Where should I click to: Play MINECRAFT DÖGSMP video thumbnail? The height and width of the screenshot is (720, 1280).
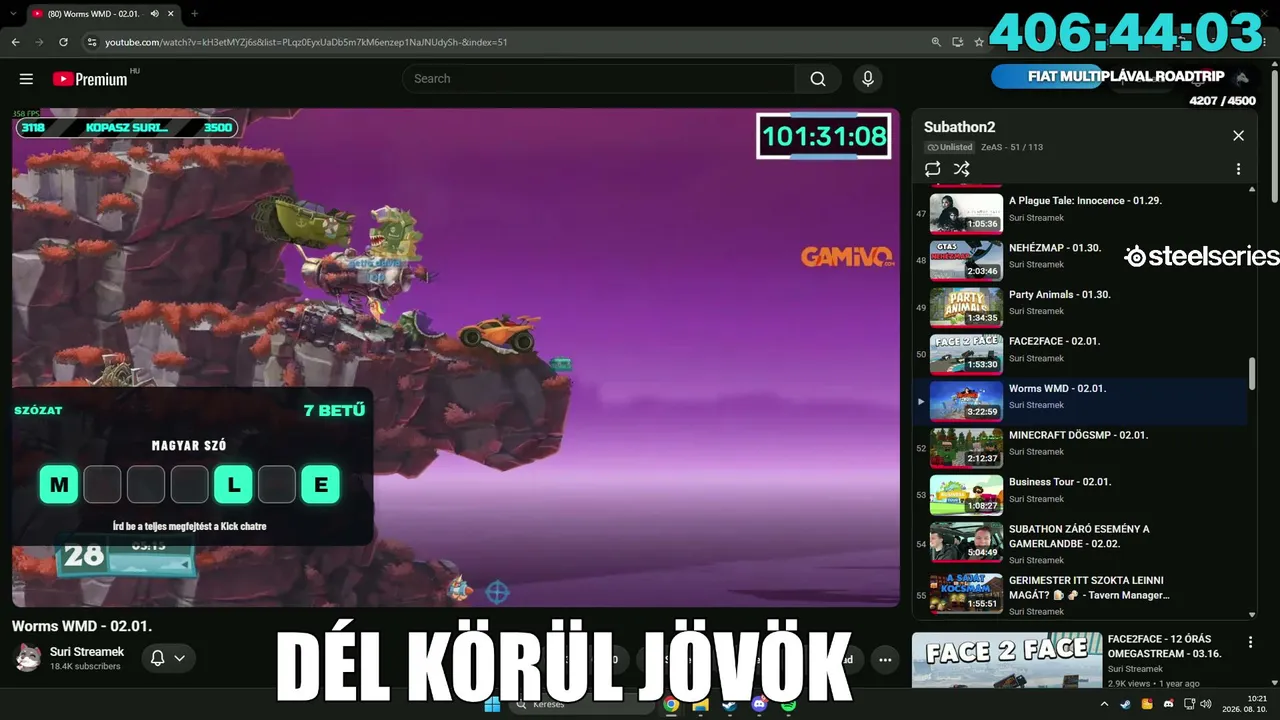click(966, 448)
